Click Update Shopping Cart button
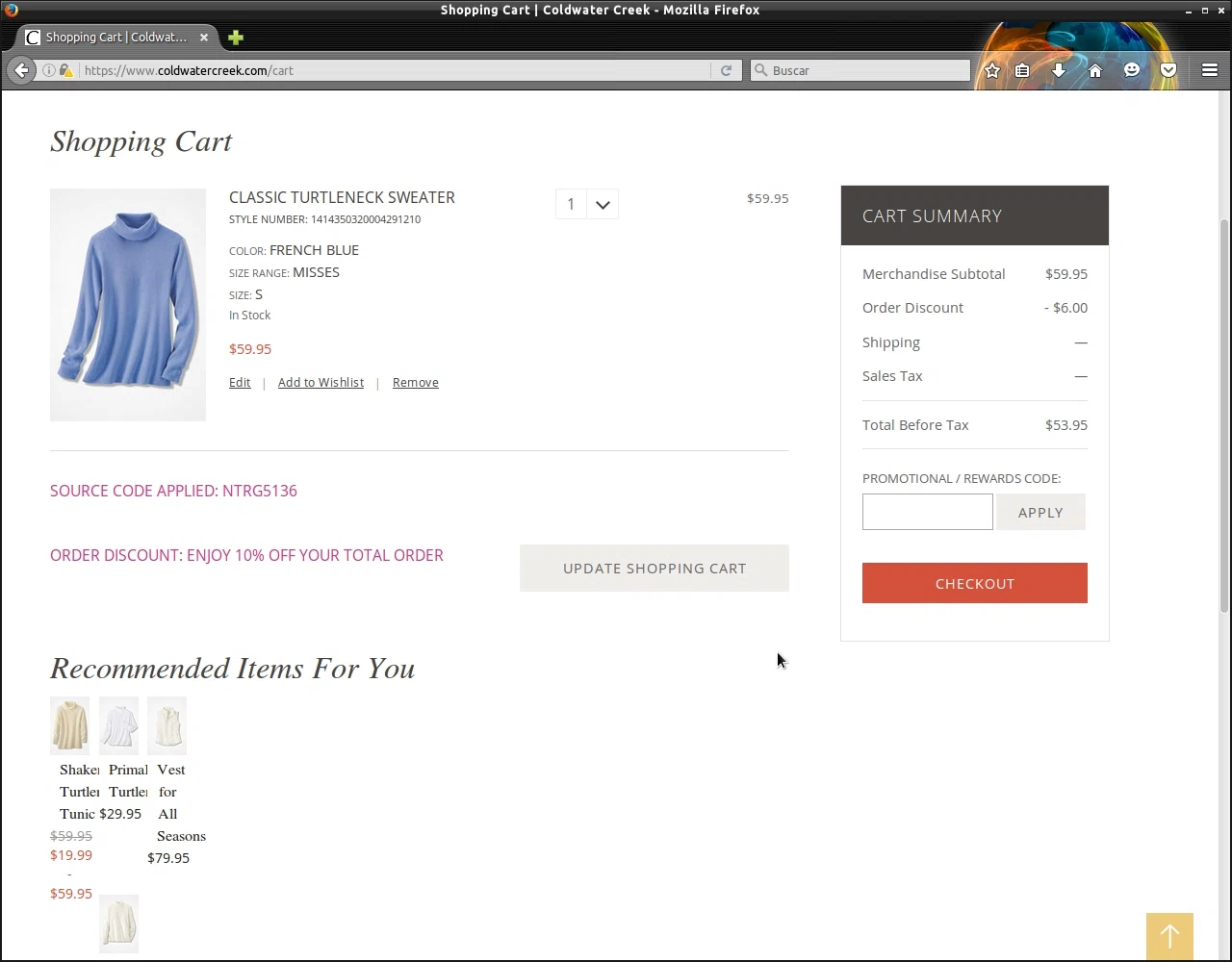 pyautogui.click(x=654, y=569)
